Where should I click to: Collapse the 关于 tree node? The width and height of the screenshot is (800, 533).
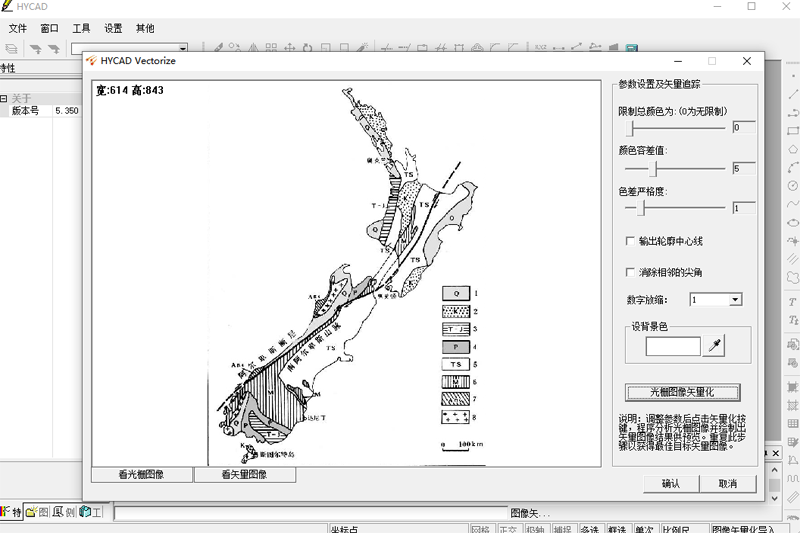[x=4, y=98]
